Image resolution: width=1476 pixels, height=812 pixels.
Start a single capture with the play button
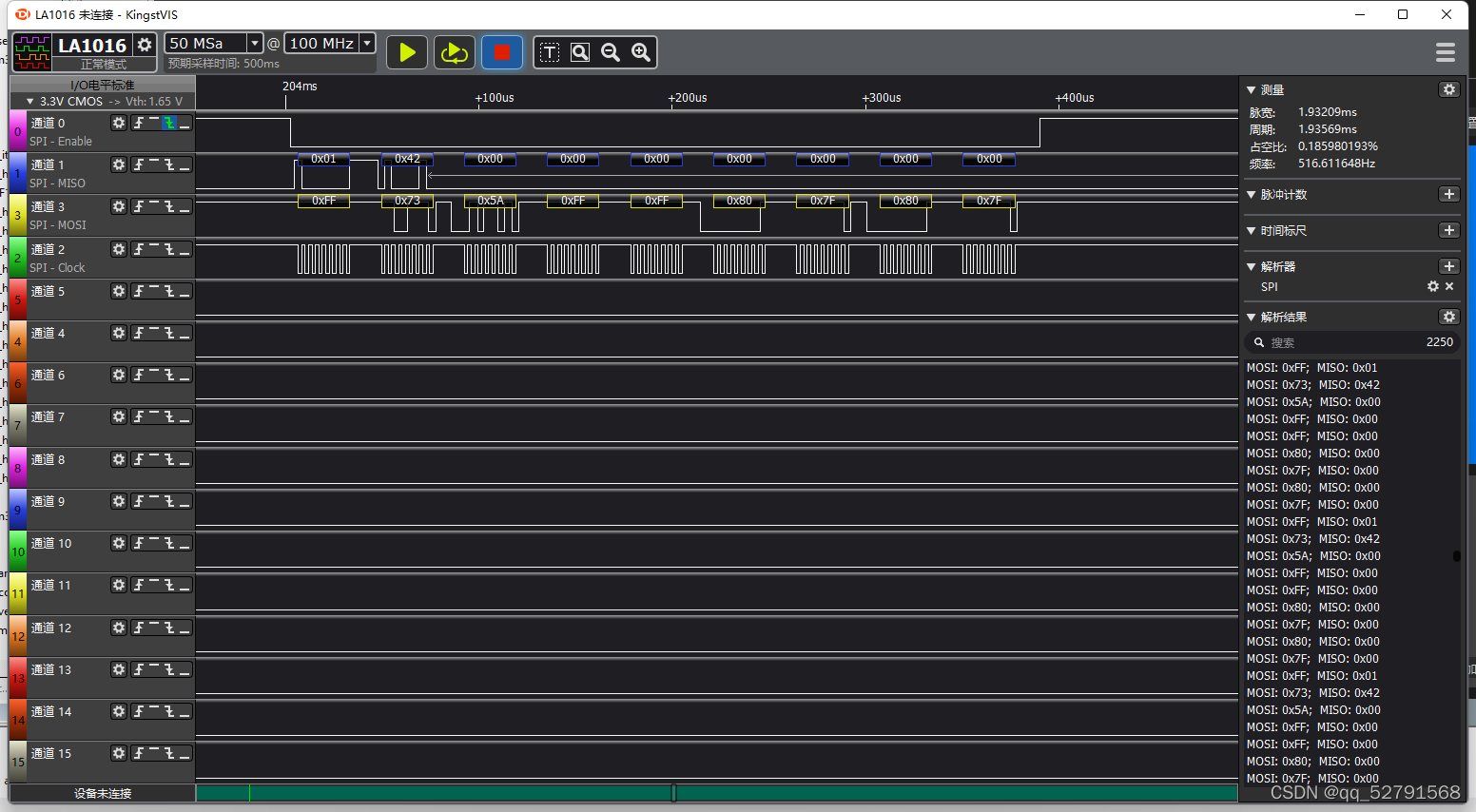click(407, 52)
